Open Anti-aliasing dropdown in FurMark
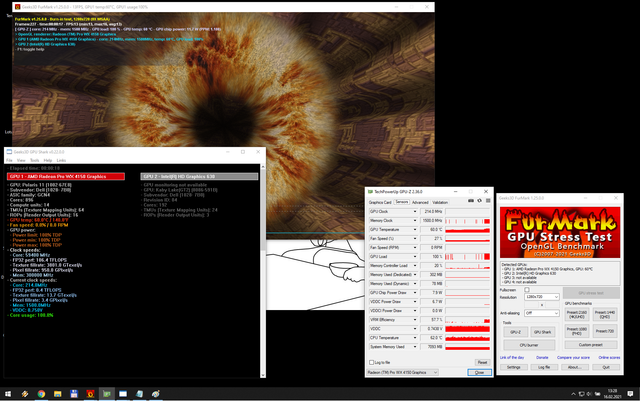This screenshot has height=401, width=640. [x=542, y=313]
